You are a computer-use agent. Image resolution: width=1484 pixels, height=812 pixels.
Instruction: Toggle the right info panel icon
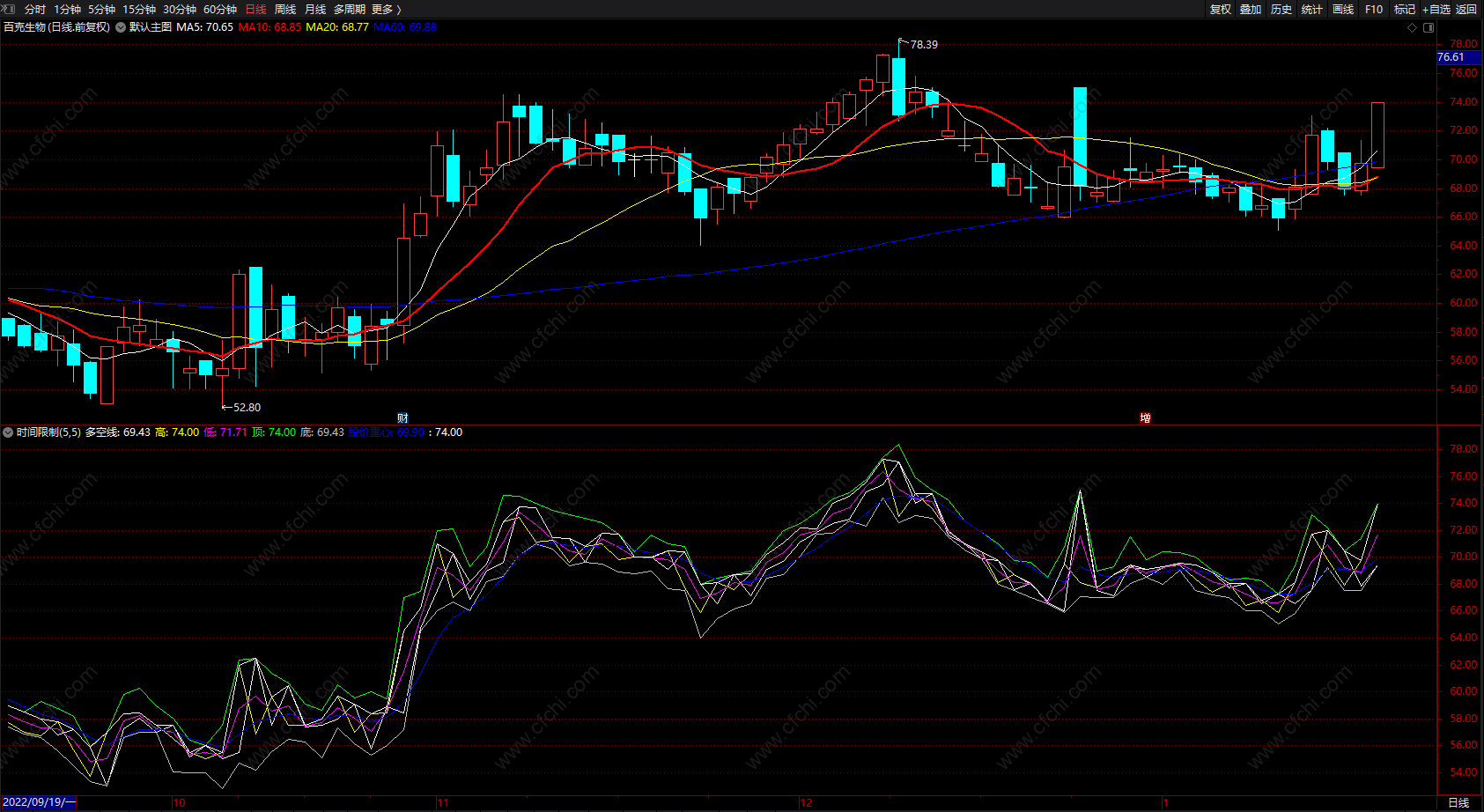click(1429, 27)
